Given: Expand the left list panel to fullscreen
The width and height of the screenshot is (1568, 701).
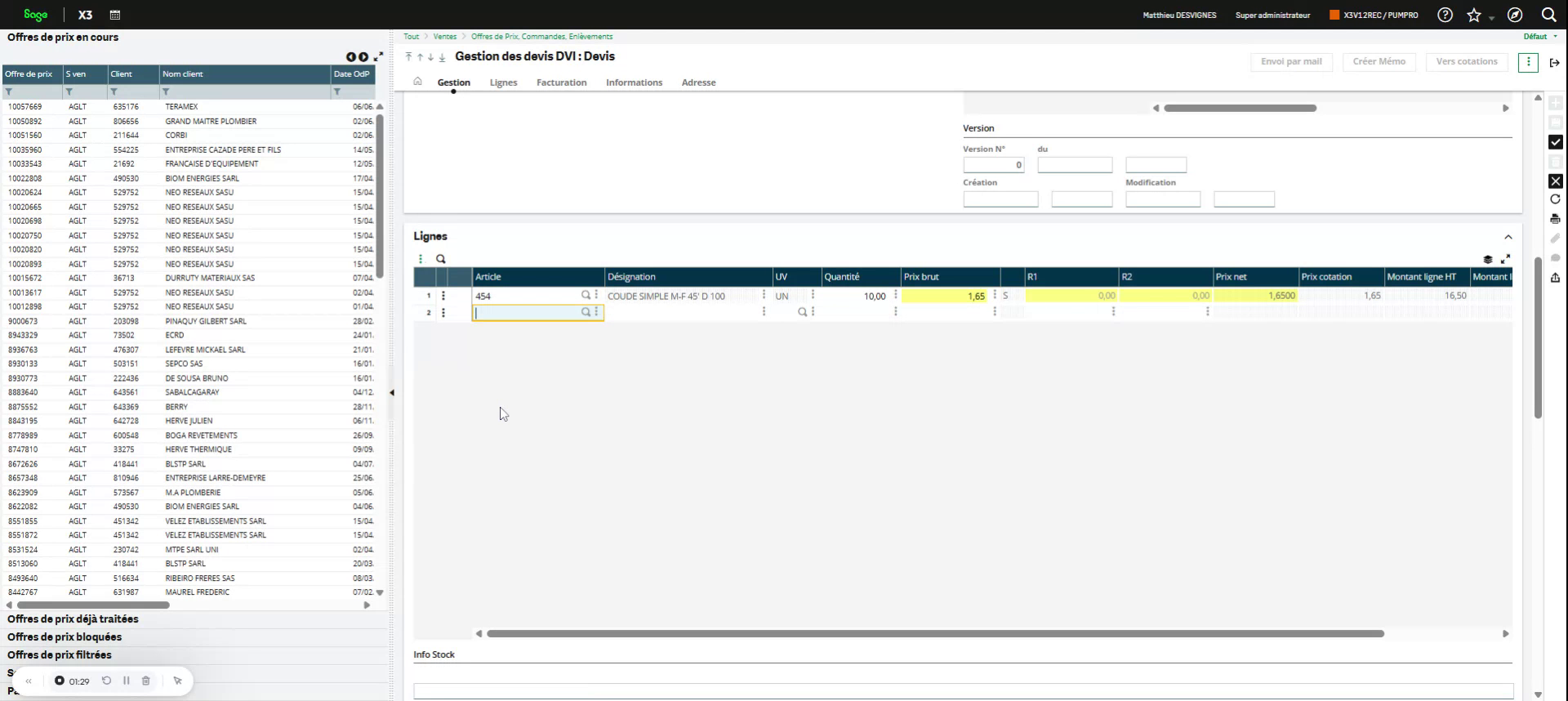Looking at the screenshot, I should [378, 56].
